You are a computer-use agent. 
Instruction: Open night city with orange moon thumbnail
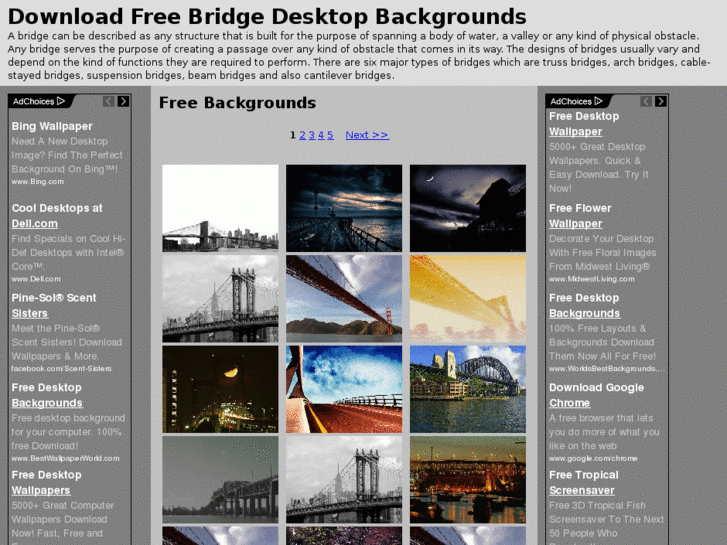220,389
